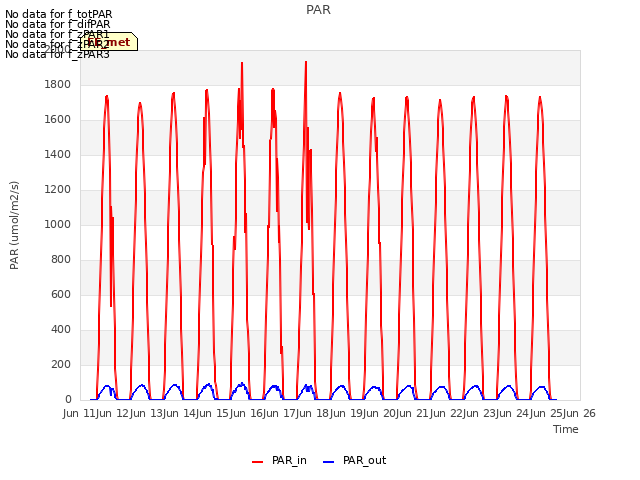The image size is (640, 480).
Task: Select the 'No data for f_totPAR' message
Action: pos(58,14)
